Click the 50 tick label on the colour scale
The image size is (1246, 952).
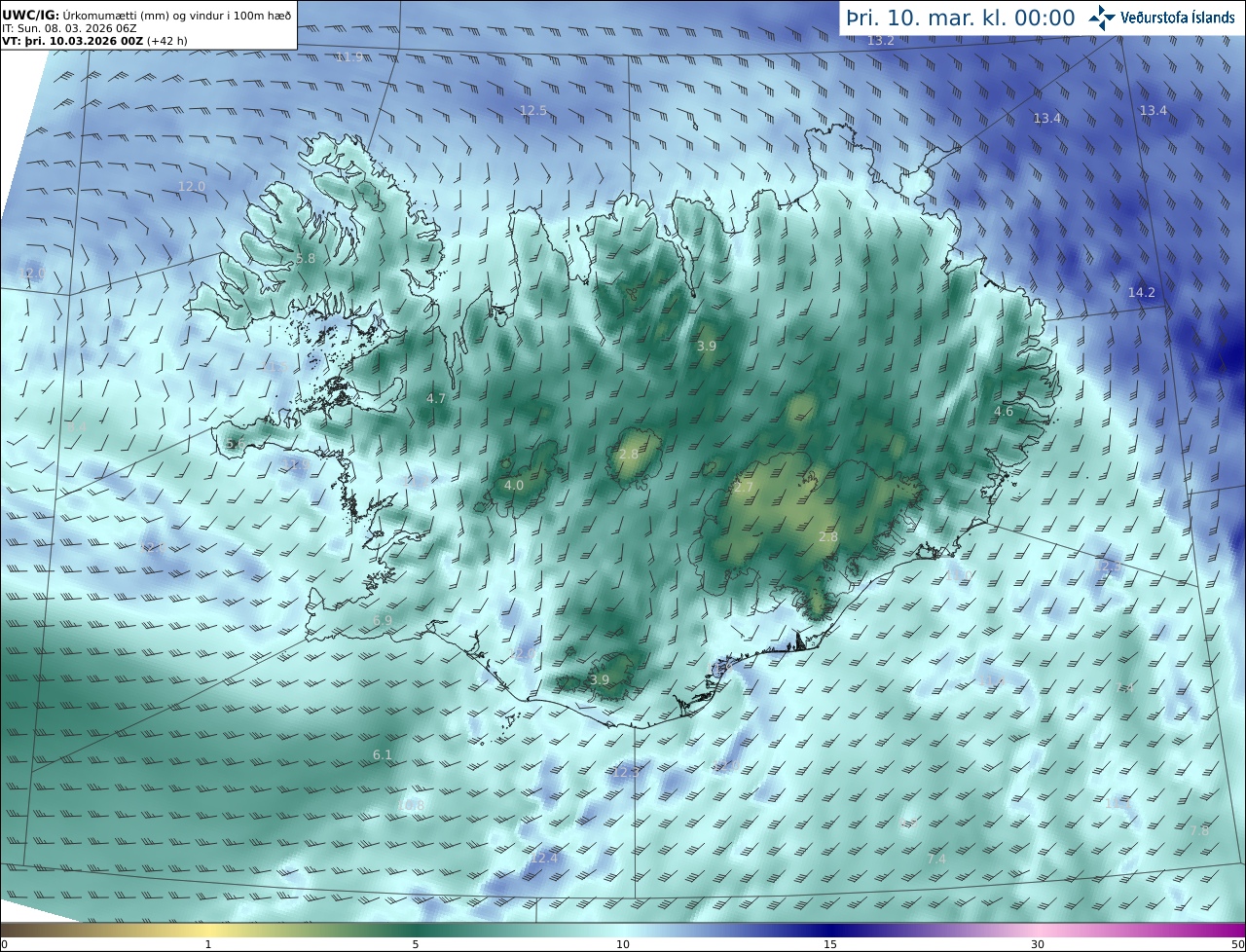coord(1237,944)
